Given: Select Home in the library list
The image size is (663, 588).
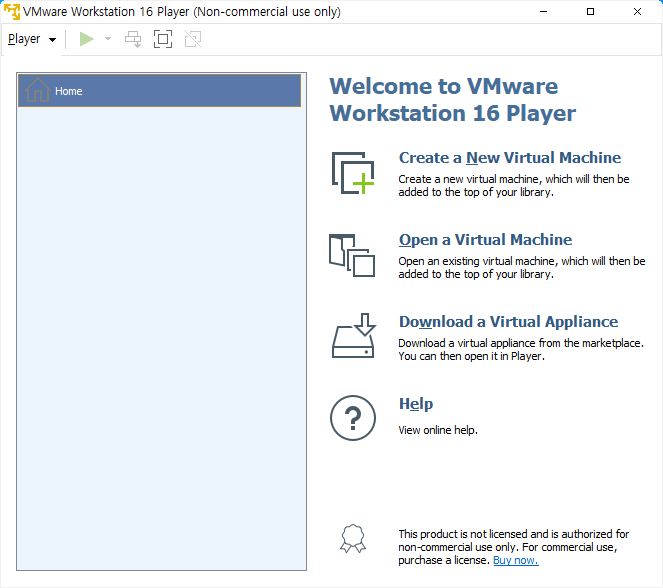Looking at the screenshot, I should click(x=159, y=90).
